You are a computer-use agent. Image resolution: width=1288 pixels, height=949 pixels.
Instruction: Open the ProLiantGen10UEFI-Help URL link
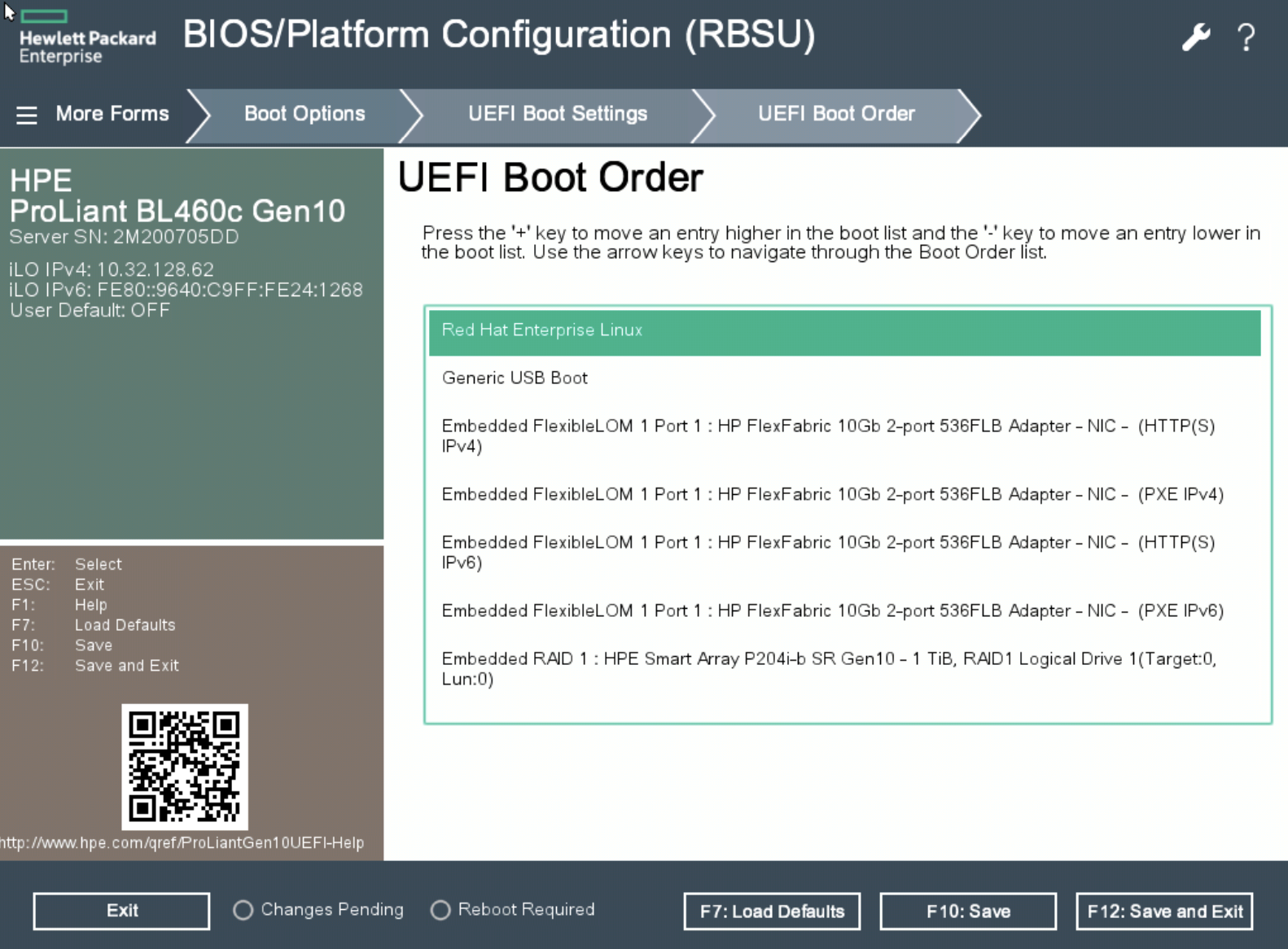[x=182, y=843]
